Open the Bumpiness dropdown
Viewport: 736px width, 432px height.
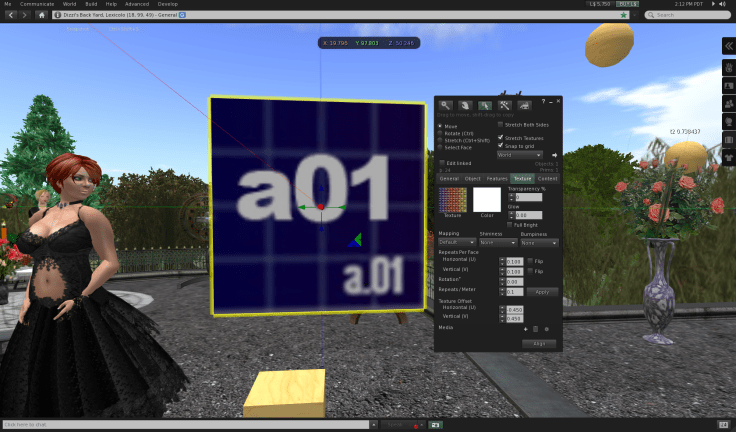[x=538, y=242]
